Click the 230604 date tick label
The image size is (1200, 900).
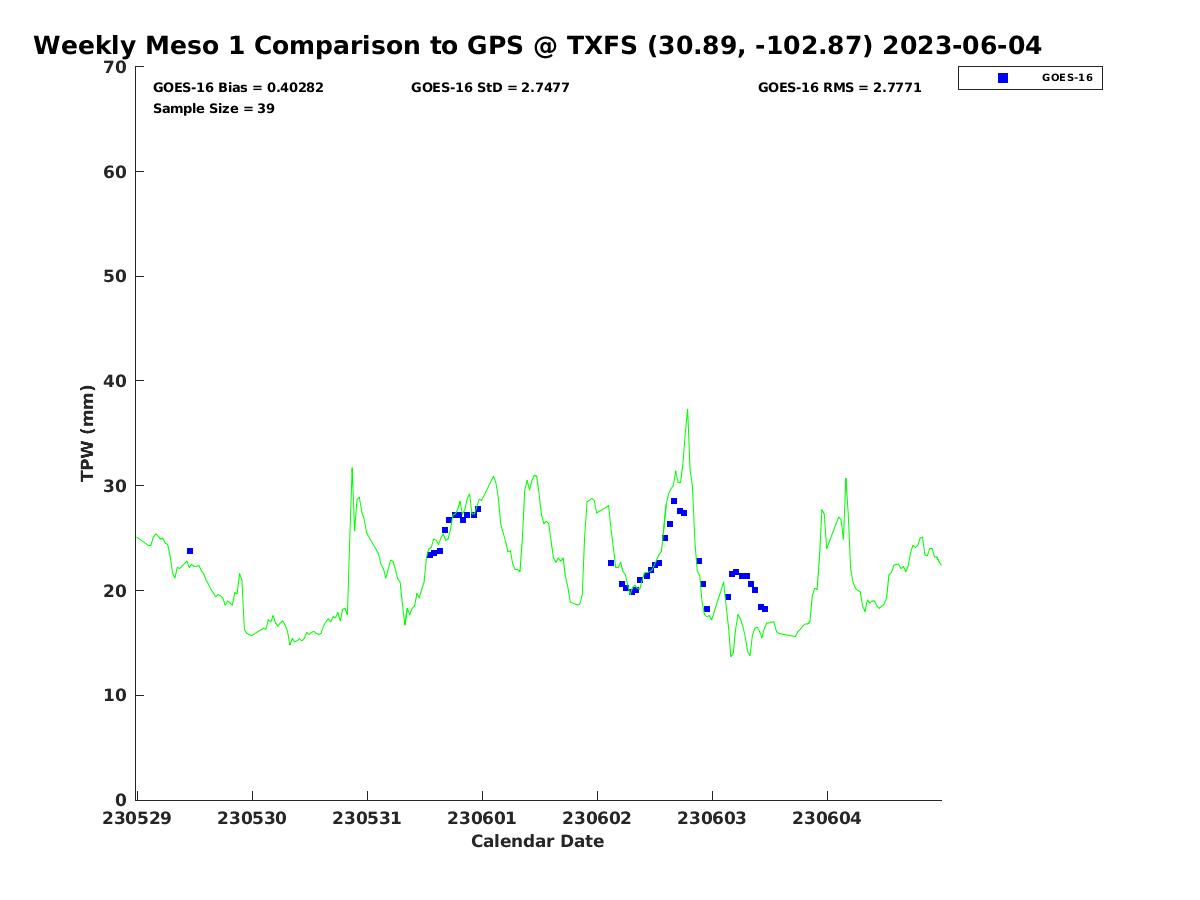pos(827,818)
